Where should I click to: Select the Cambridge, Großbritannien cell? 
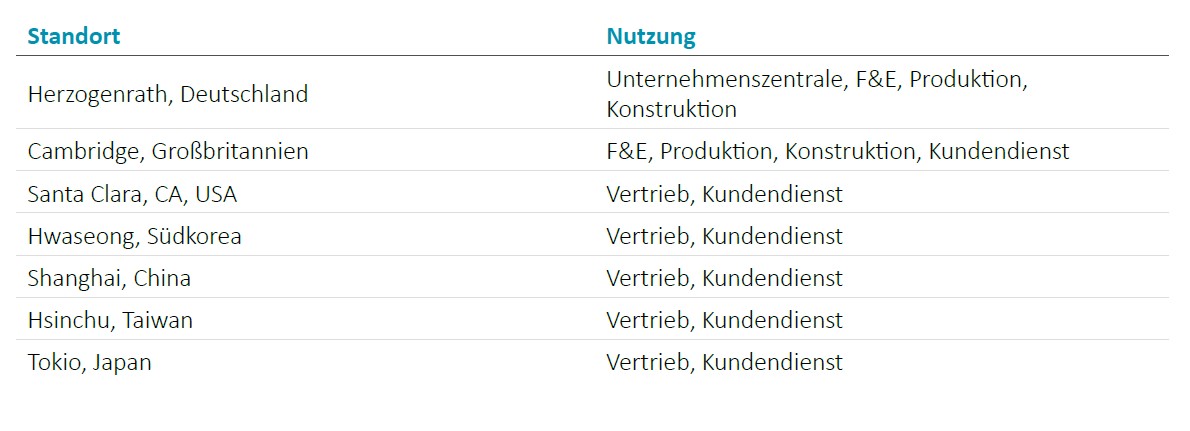coord(168,151)
